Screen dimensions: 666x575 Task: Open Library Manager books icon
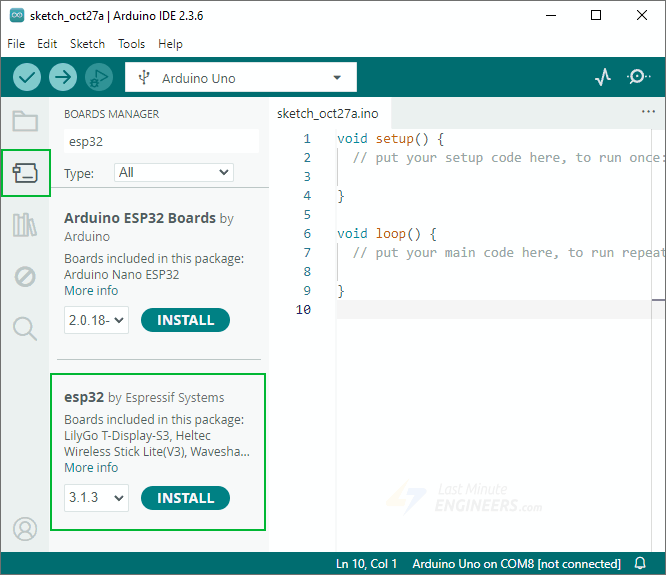pos(25,225)
